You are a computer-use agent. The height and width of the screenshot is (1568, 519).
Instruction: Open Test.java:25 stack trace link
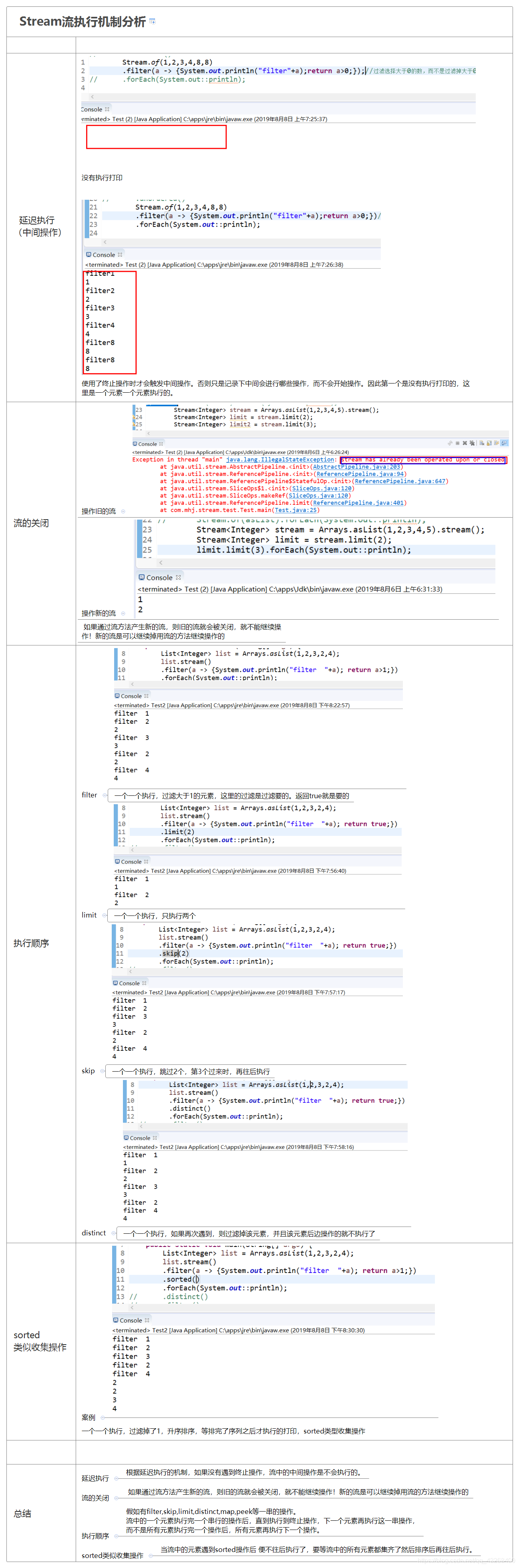tap(295, 511)
